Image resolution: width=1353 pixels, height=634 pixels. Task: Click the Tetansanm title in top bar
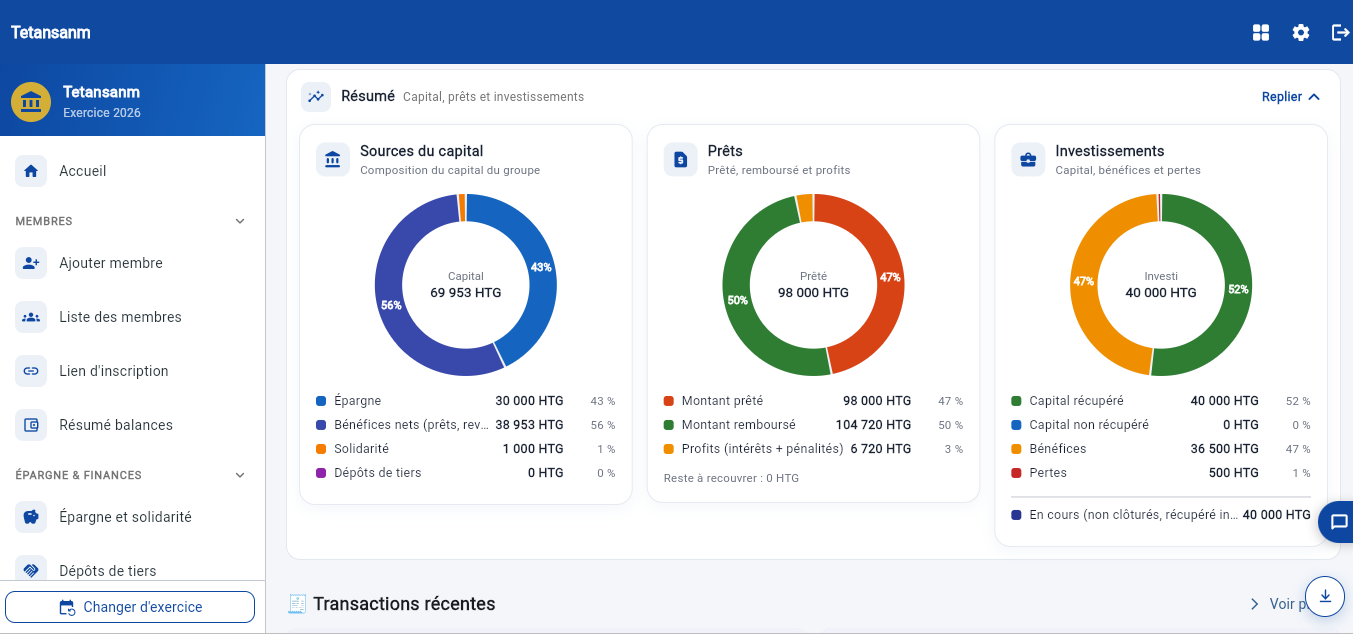click(x=51, y=32)
